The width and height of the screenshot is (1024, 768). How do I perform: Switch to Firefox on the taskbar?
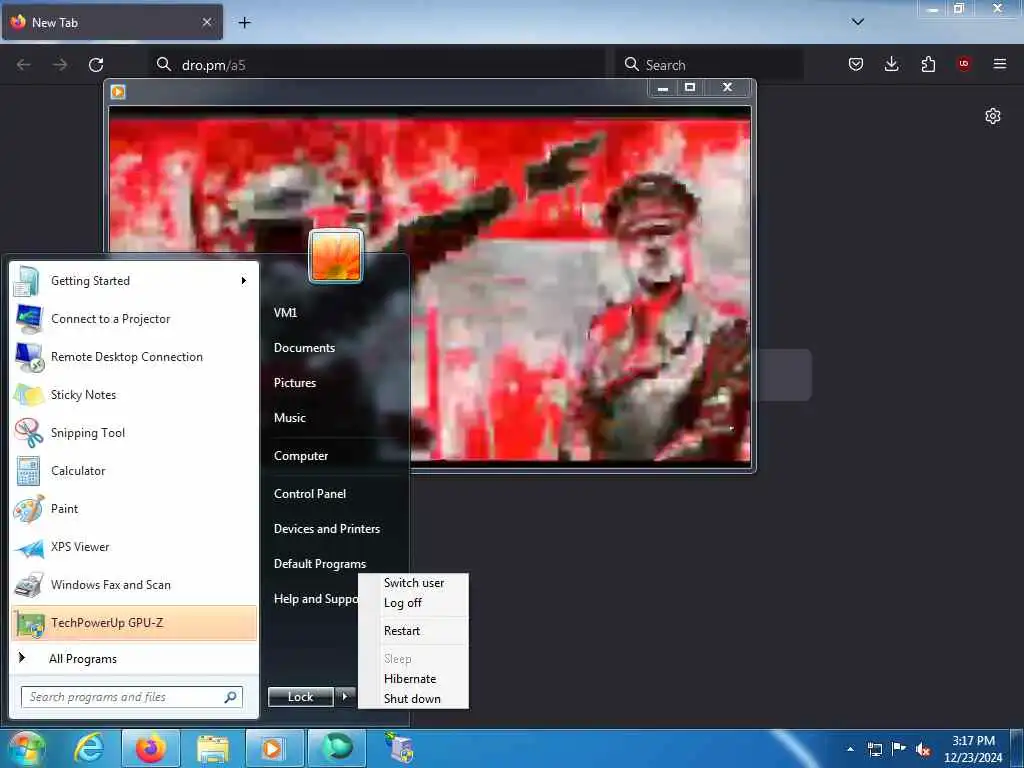coord(150,748)
